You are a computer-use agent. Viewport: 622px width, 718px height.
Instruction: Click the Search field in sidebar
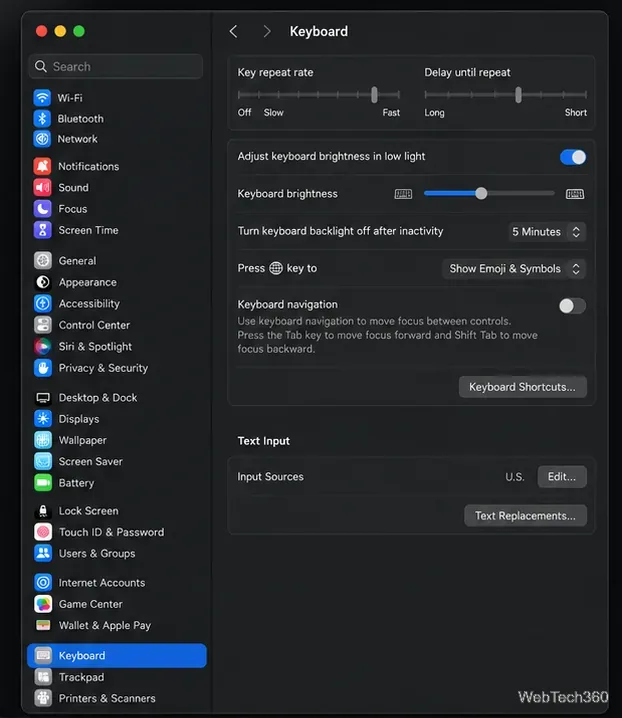116,66
